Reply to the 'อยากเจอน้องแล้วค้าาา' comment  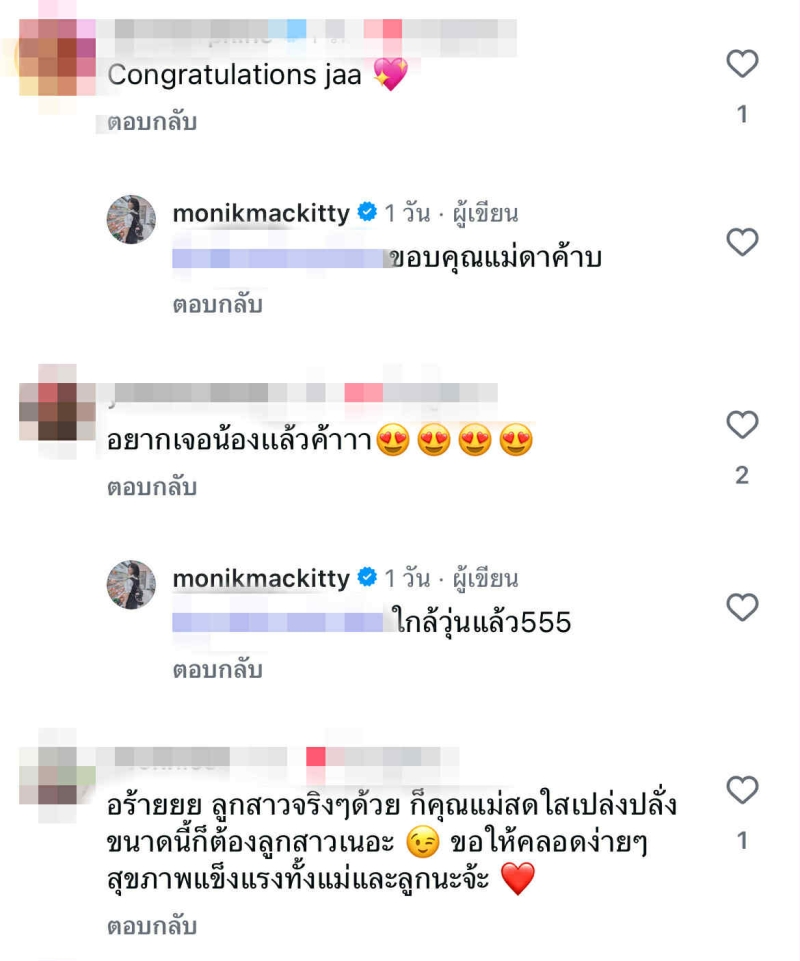click(x=152, y=487)
